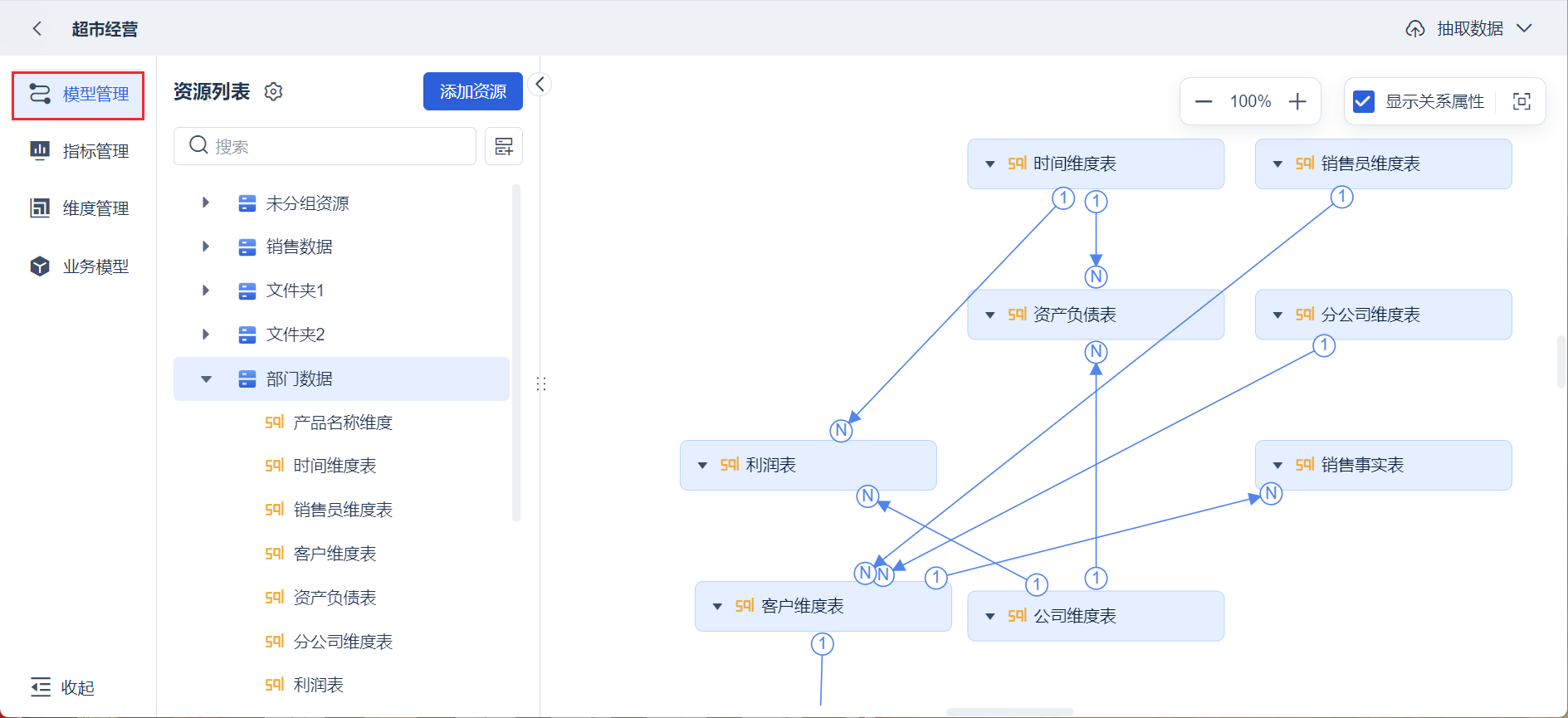Screen dimensions: 1568x718
Task: Click the 收起 collapse sidebar icon
Action: point(41,687)
